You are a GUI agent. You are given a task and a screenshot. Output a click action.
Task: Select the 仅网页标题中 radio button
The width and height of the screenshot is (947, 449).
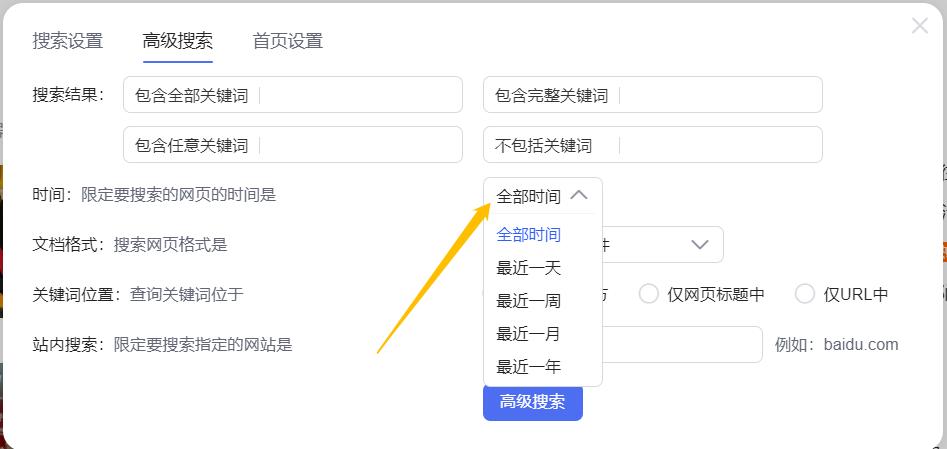[x=649, y=294]
